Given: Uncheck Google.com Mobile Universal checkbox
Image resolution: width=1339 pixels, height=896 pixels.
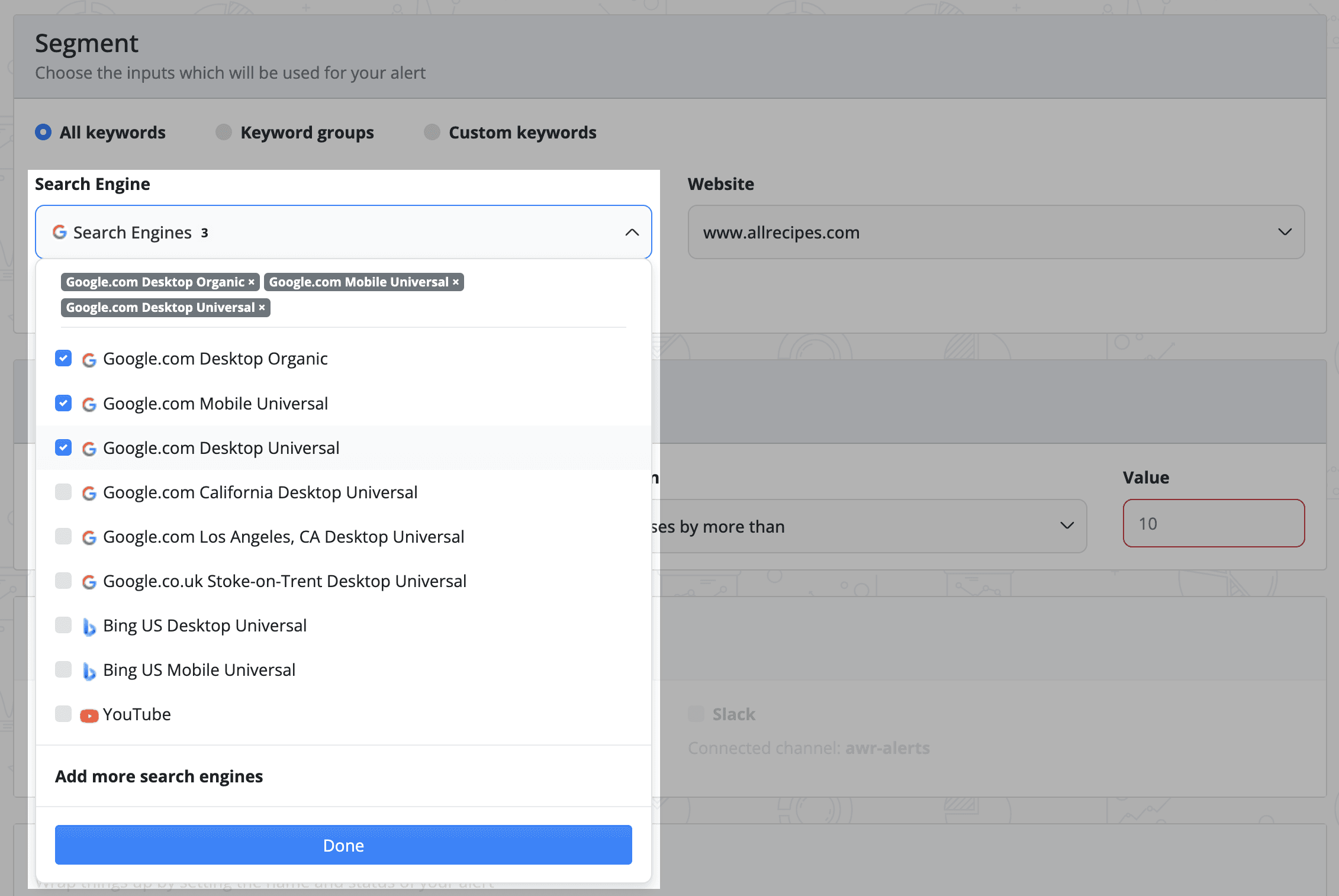Looking at the screenshot, I should click(63, 403).
